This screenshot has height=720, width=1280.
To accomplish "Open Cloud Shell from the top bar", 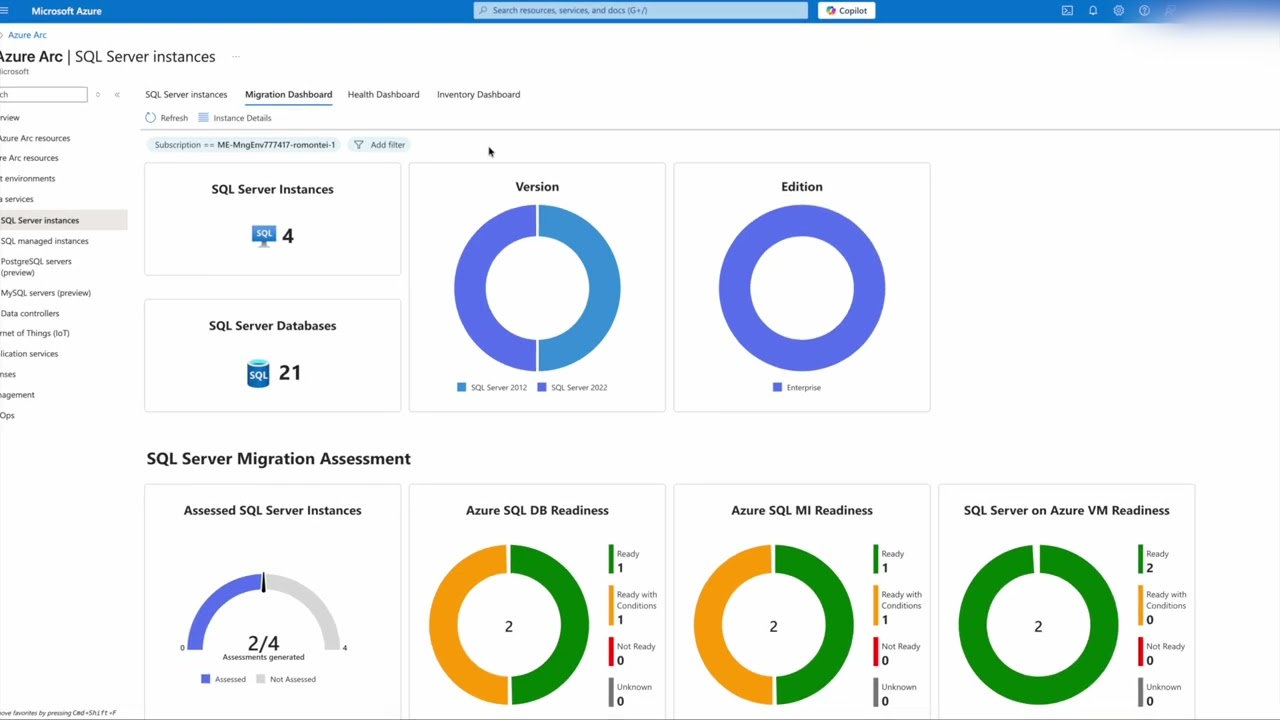I will click(x=1067, y=10).
